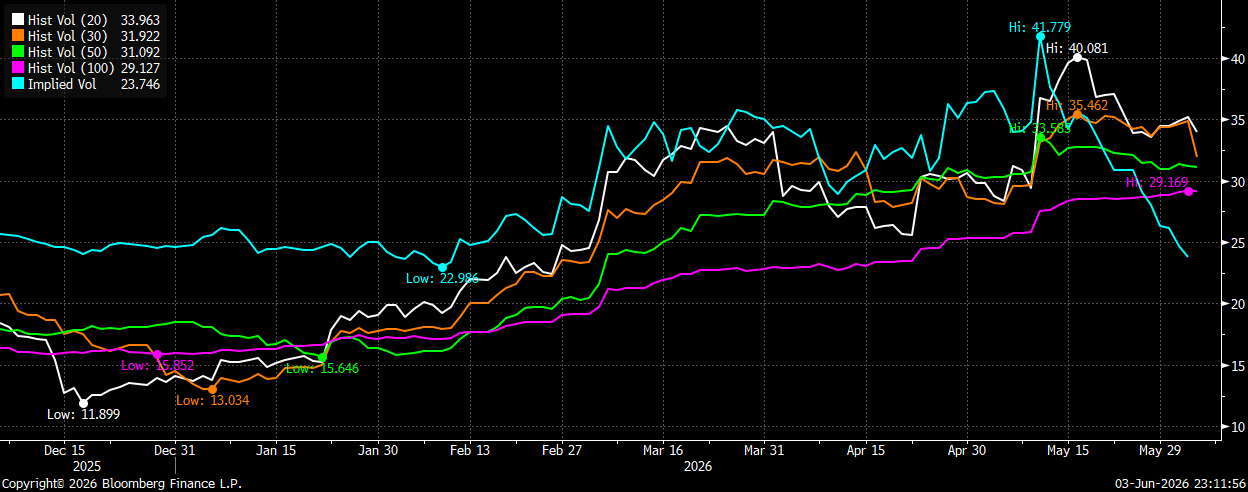The height and width of the screenshot is (492, 1248).
Task: Click the green Hist Vol (50) legend swatch
Action: click(x=16, y=52)
